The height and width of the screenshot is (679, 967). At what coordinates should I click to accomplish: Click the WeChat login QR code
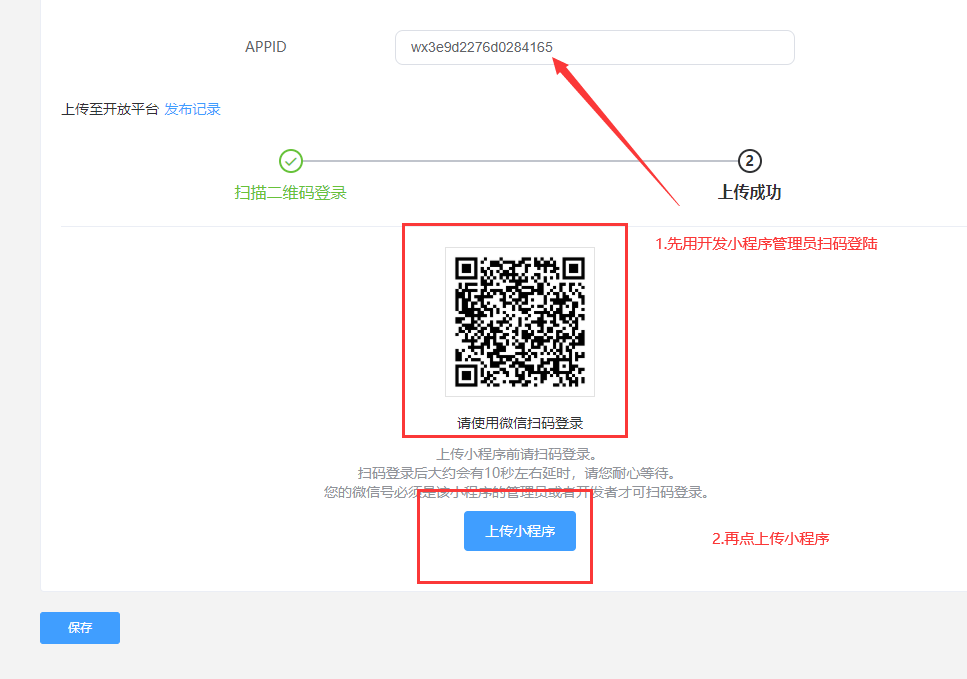520,322
